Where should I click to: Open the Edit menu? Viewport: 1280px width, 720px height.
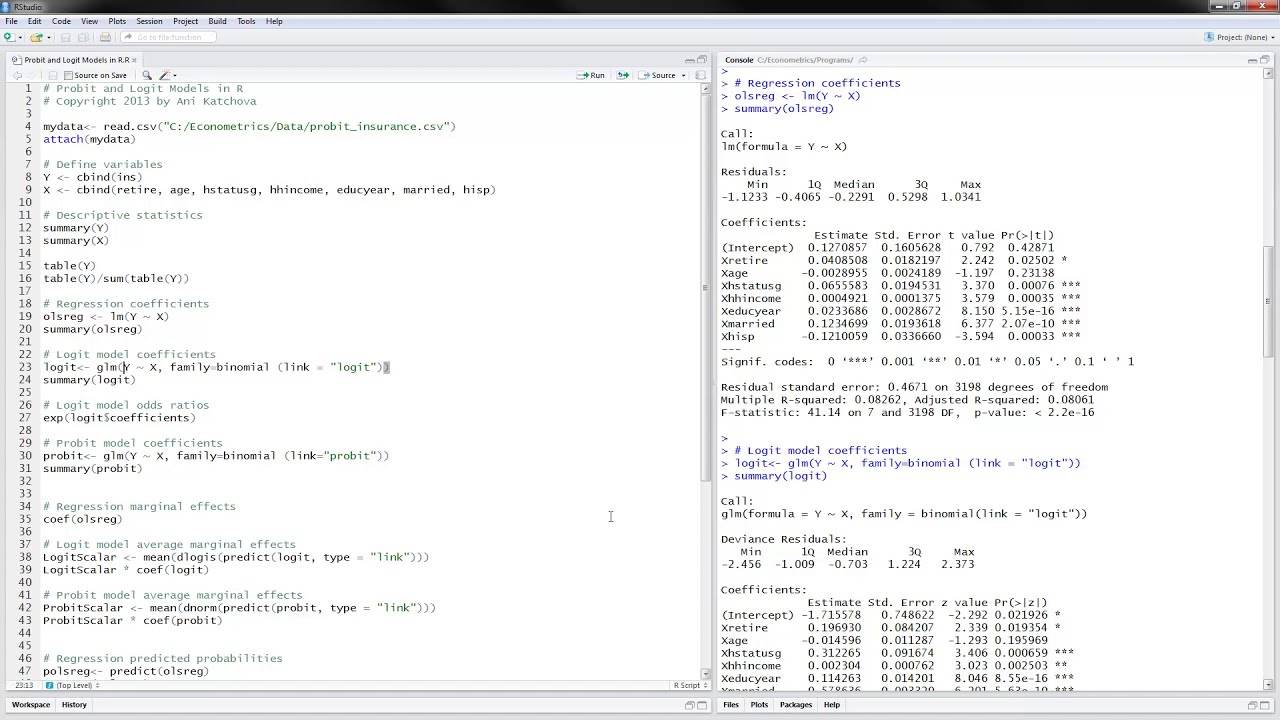tap(35, 21)
